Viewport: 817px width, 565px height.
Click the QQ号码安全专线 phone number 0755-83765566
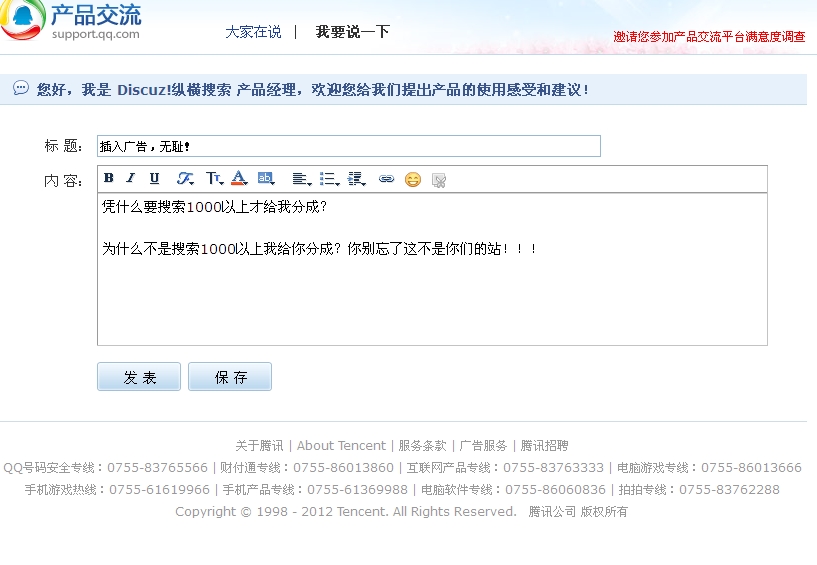(x=157, y=468)
